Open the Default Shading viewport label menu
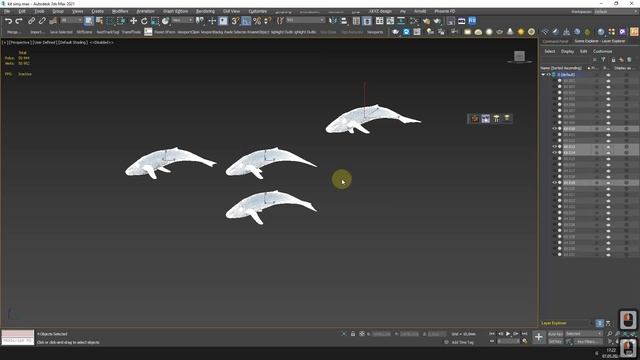The height and width of the screenshot is (360, 640). (x=73, y=42)
